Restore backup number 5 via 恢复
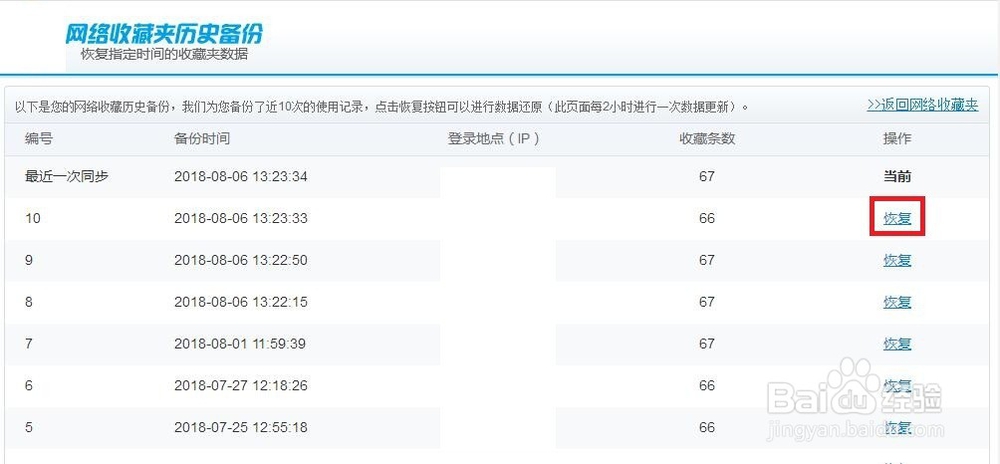Image resolution: width=1000 pixels, height=464 pixels. pyautogui.click(x=897, y=428)
